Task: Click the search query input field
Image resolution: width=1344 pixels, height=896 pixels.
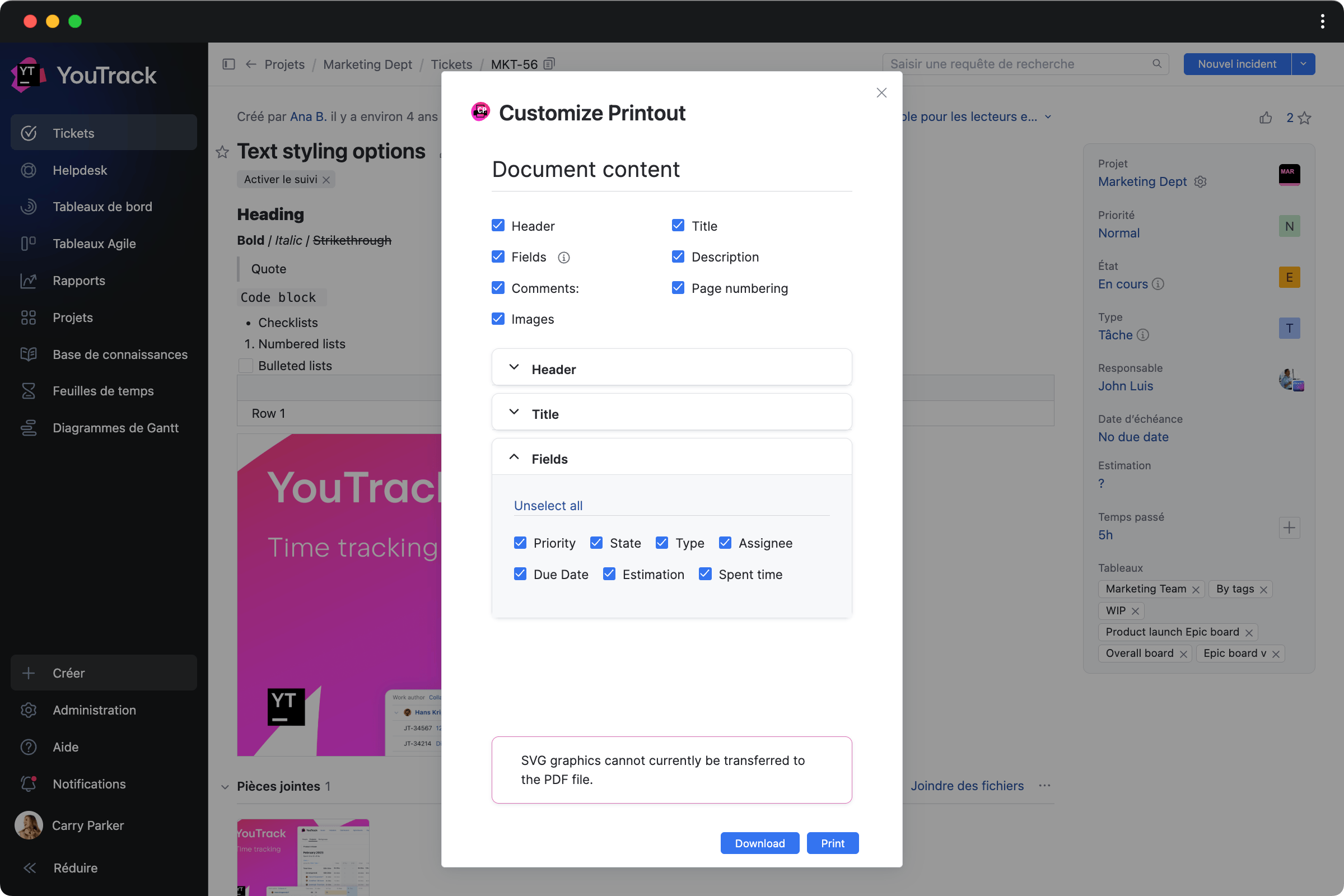Action: click(1017, 64)
